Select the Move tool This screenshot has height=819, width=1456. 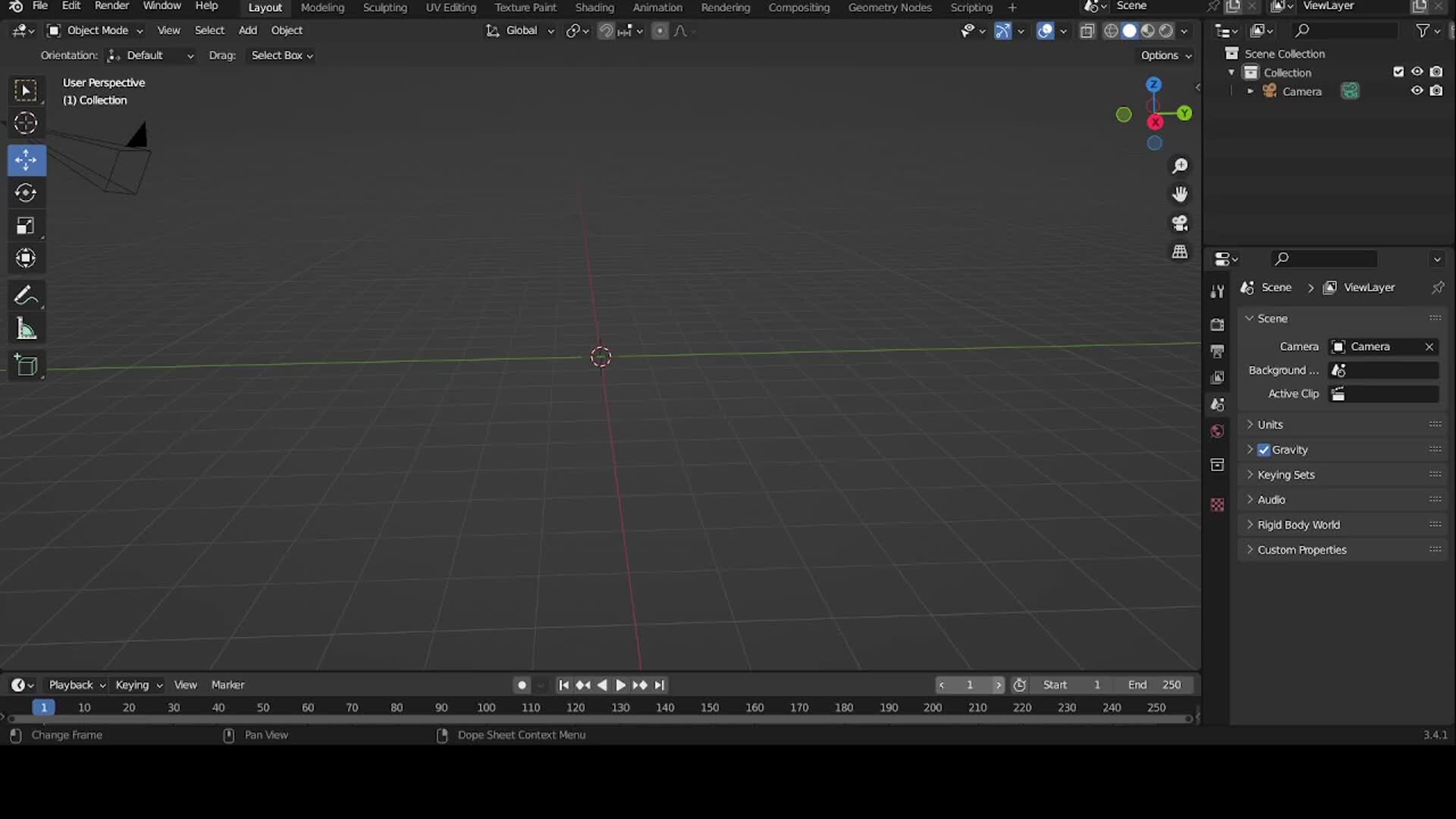[x=27, y=160]
